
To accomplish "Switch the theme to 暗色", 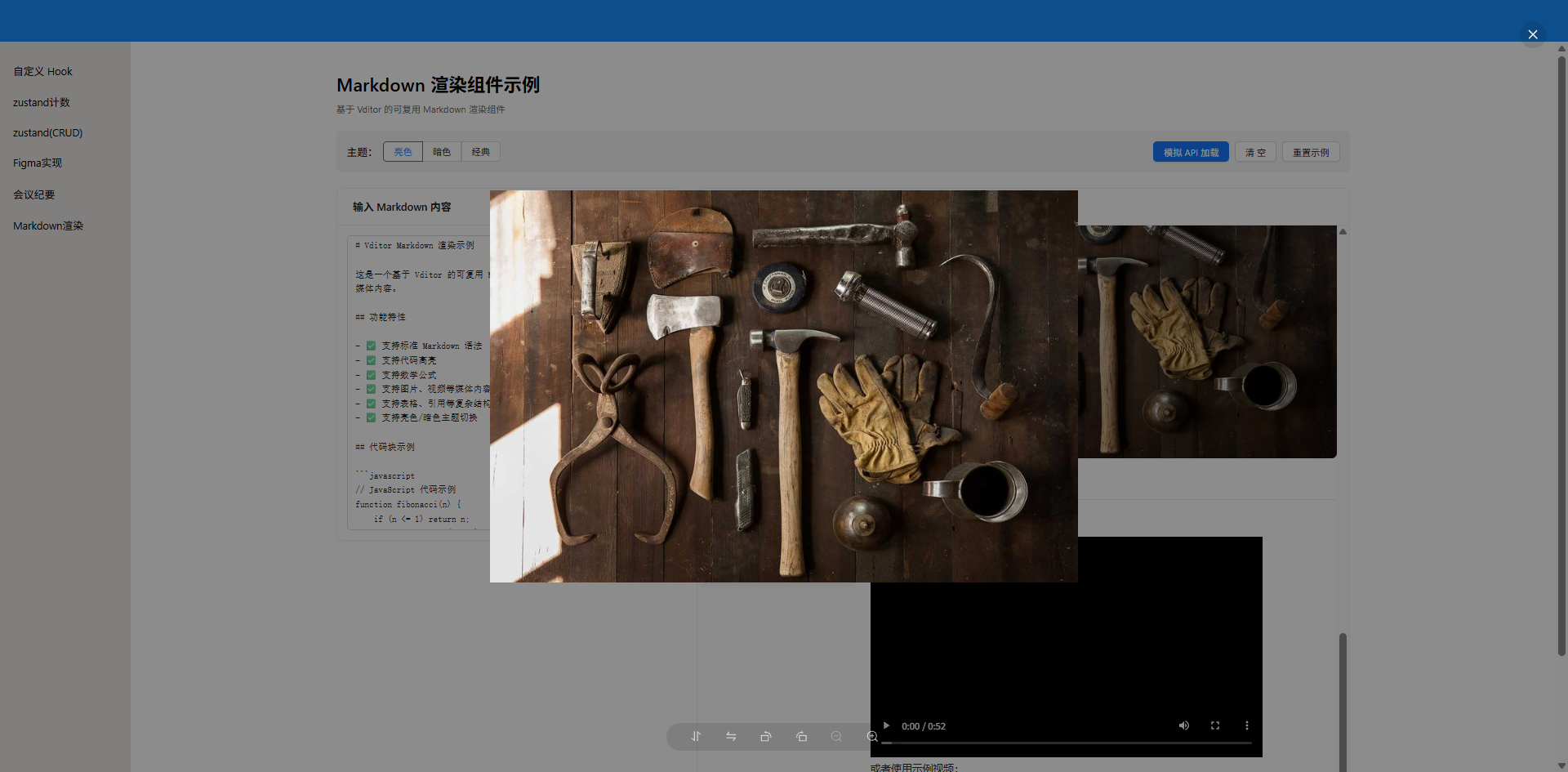I will [442, 152].
